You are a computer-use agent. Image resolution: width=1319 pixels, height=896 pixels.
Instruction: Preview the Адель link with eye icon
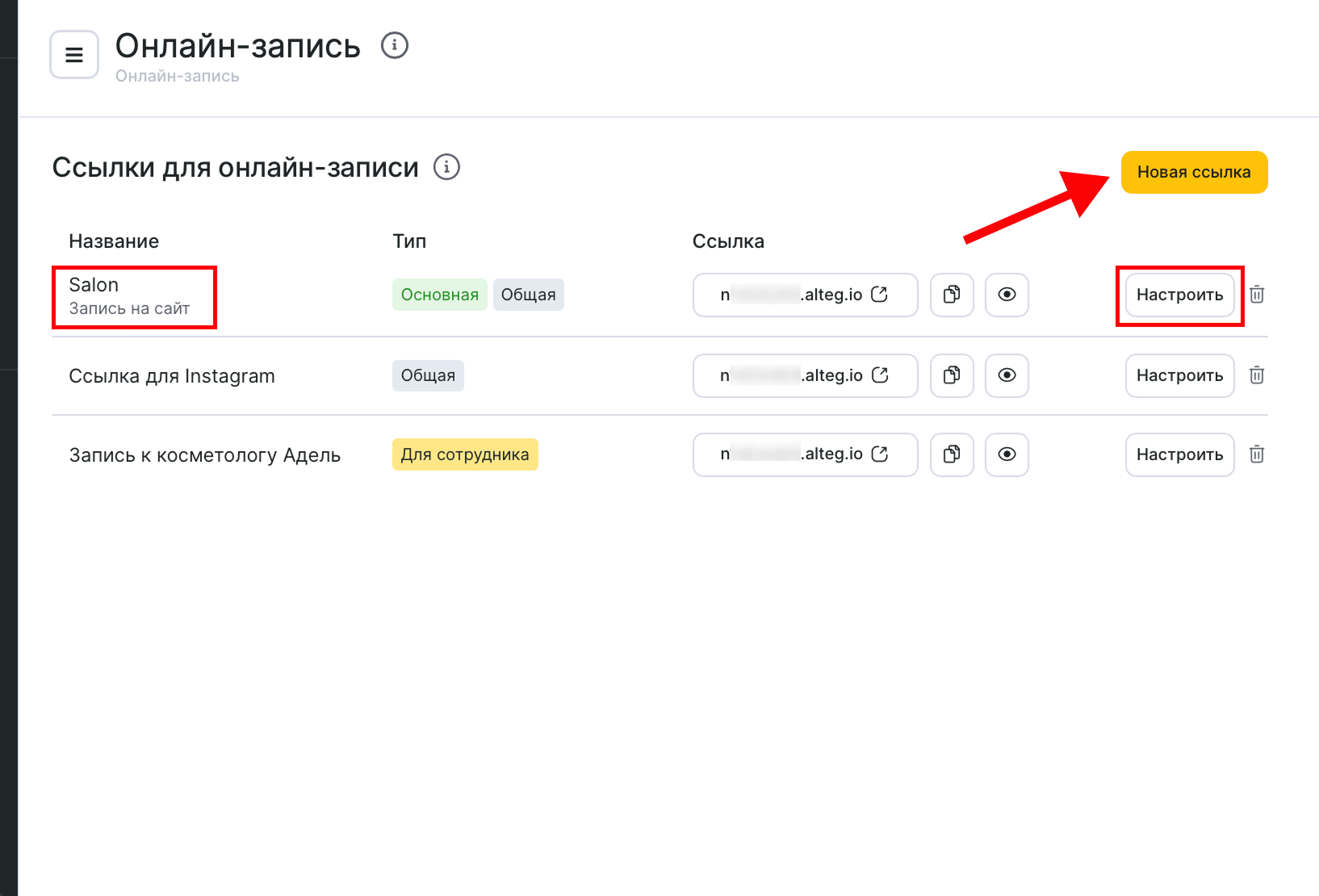(1007, 454)
